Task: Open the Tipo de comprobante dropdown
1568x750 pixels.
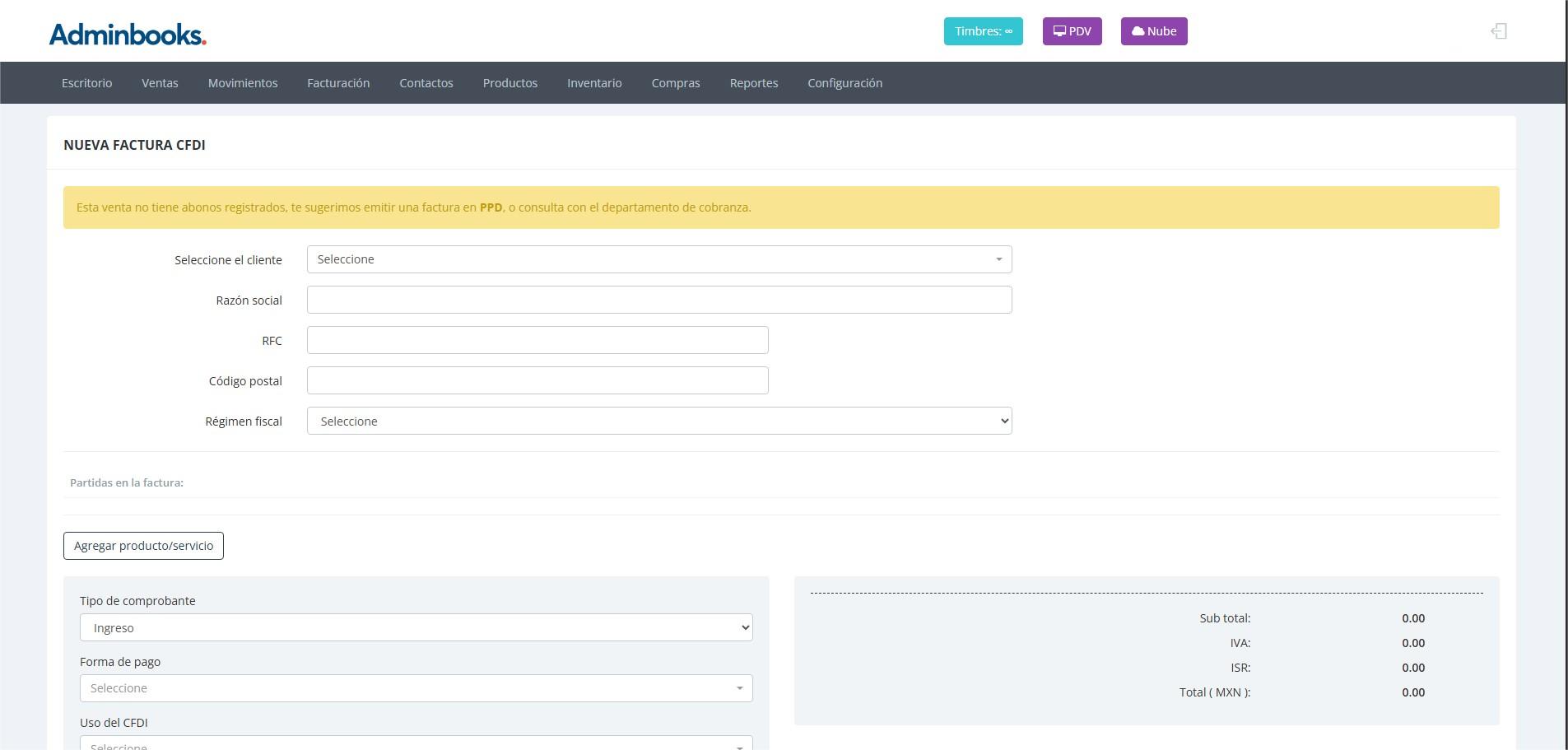Action: click(416, 628)
